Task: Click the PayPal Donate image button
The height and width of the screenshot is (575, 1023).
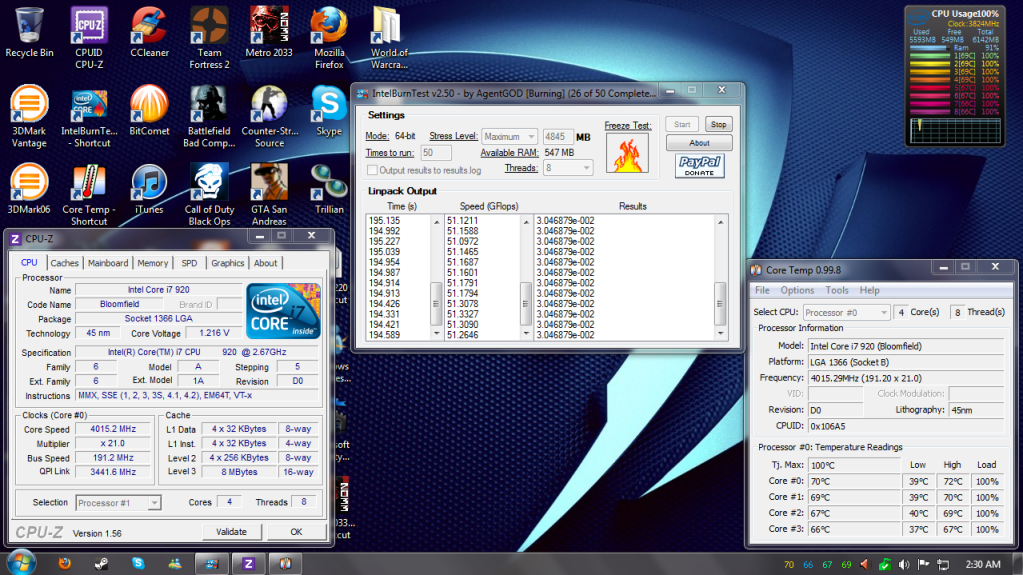Action: (x=699, y=166)
